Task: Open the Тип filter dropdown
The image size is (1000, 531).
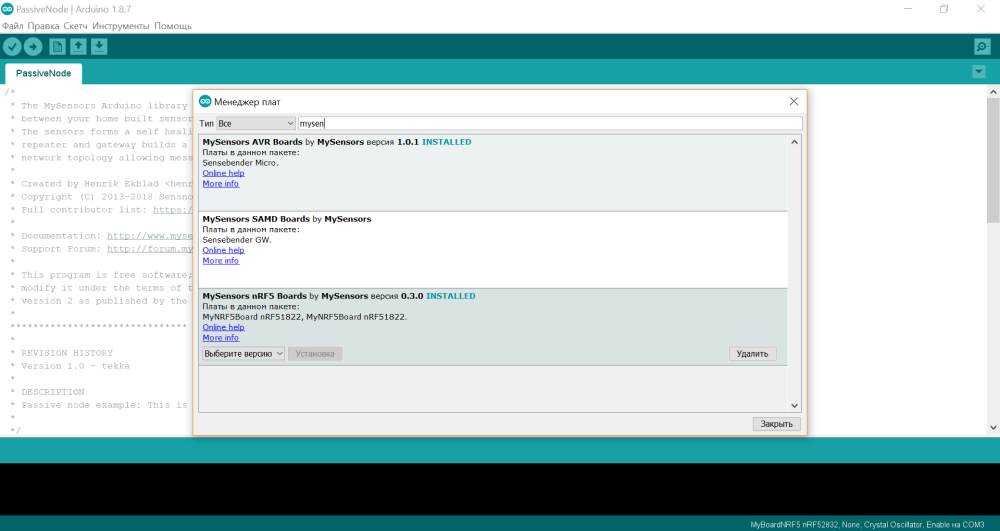Action: pos(256,123)
